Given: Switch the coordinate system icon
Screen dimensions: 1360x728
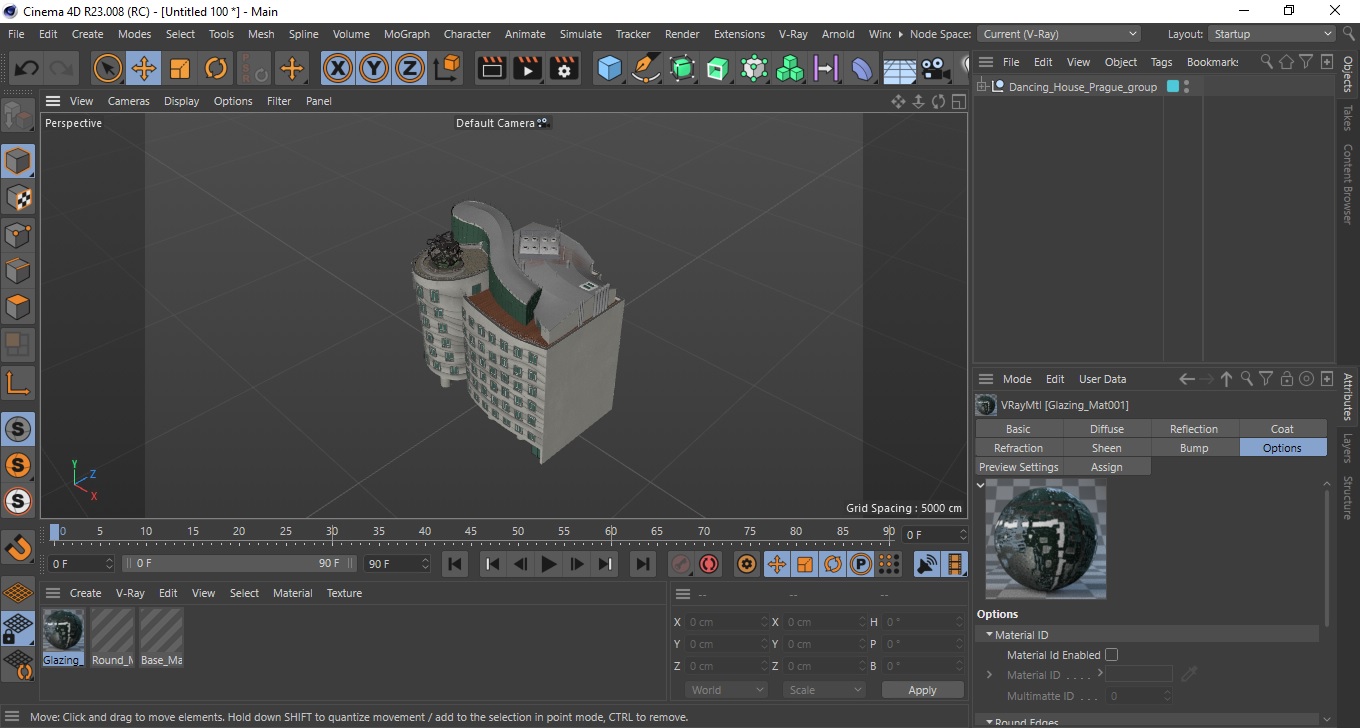Looking at the screenshot, I should click(448, 69).
